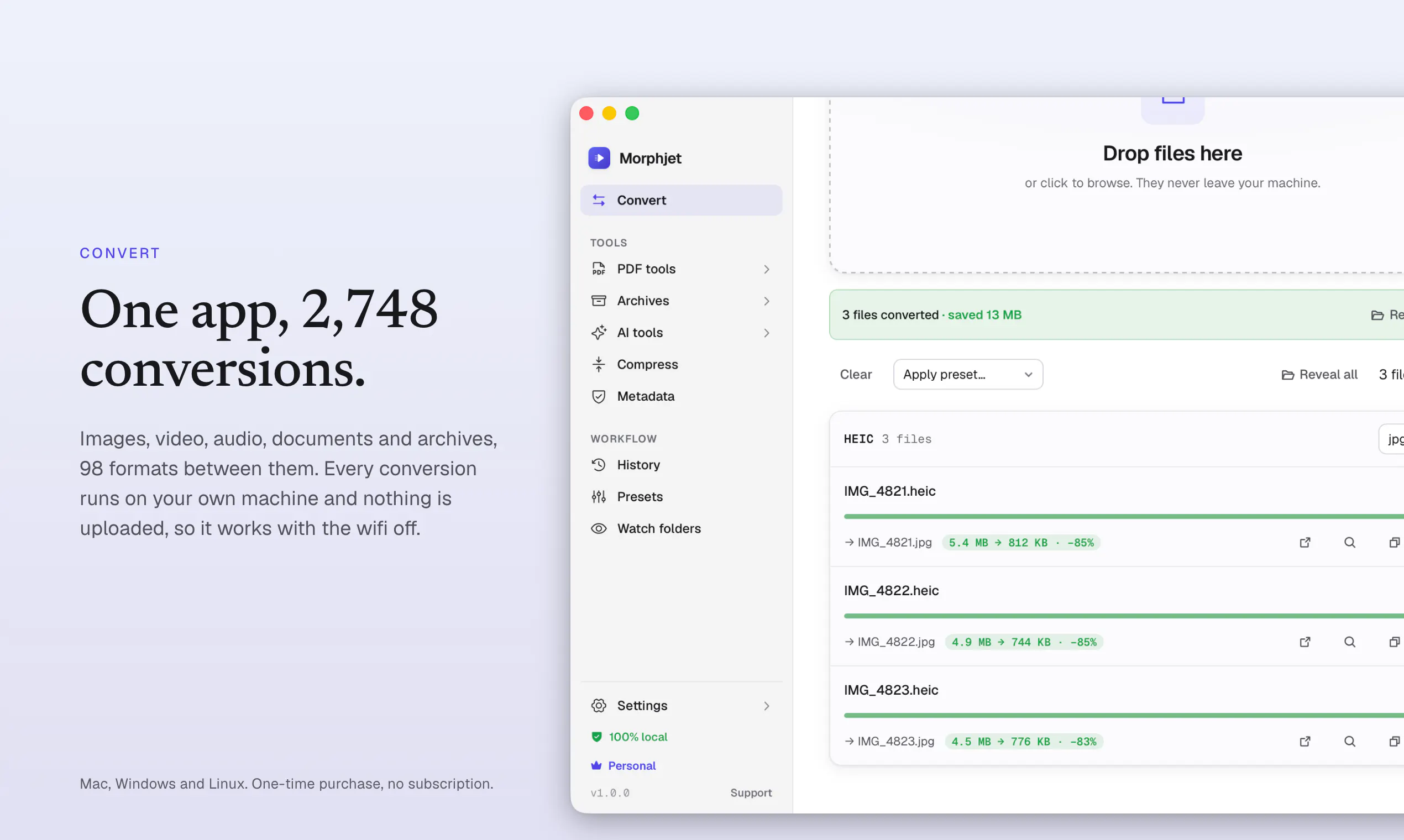The image size is (1404, 840).
Task: Open the Support link
Action: click(x=751, y=792)
